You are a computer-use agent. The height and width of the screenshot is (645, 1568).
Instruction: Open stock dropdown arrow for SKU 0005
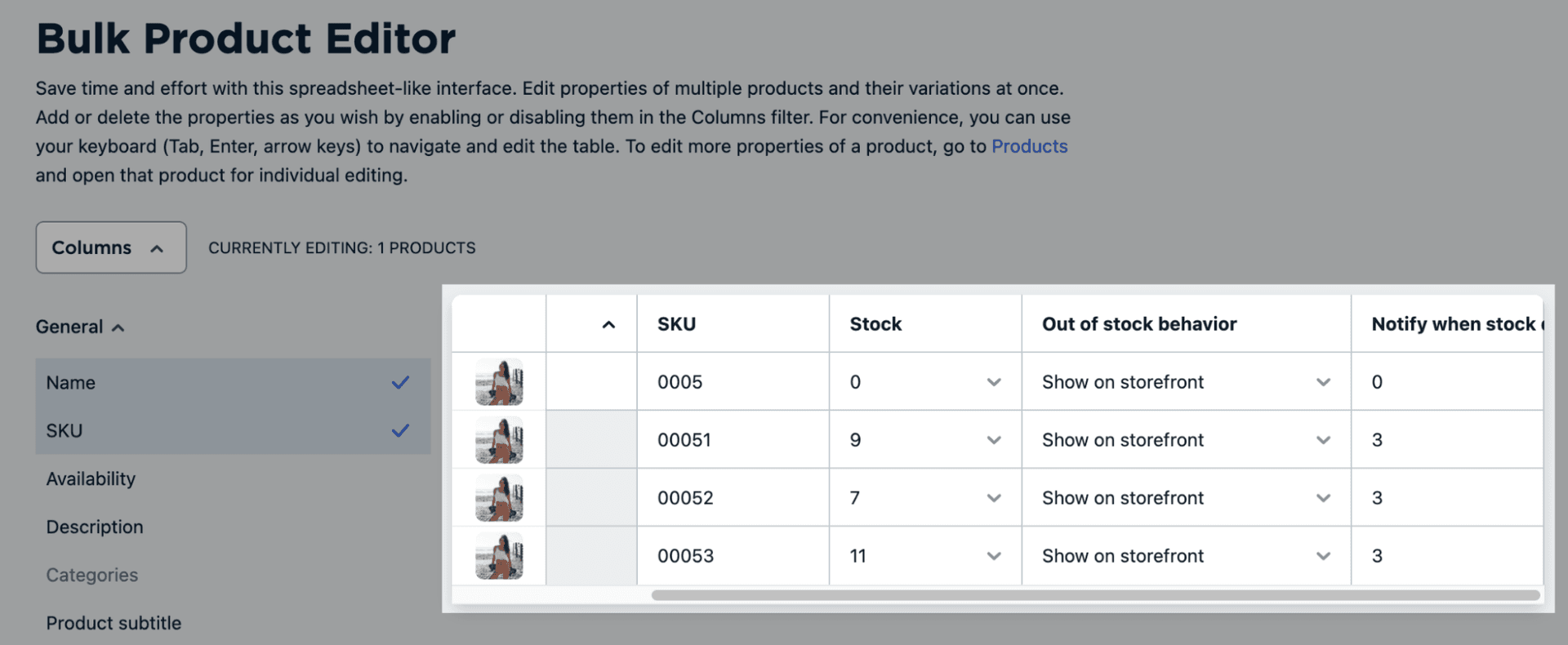993,382
